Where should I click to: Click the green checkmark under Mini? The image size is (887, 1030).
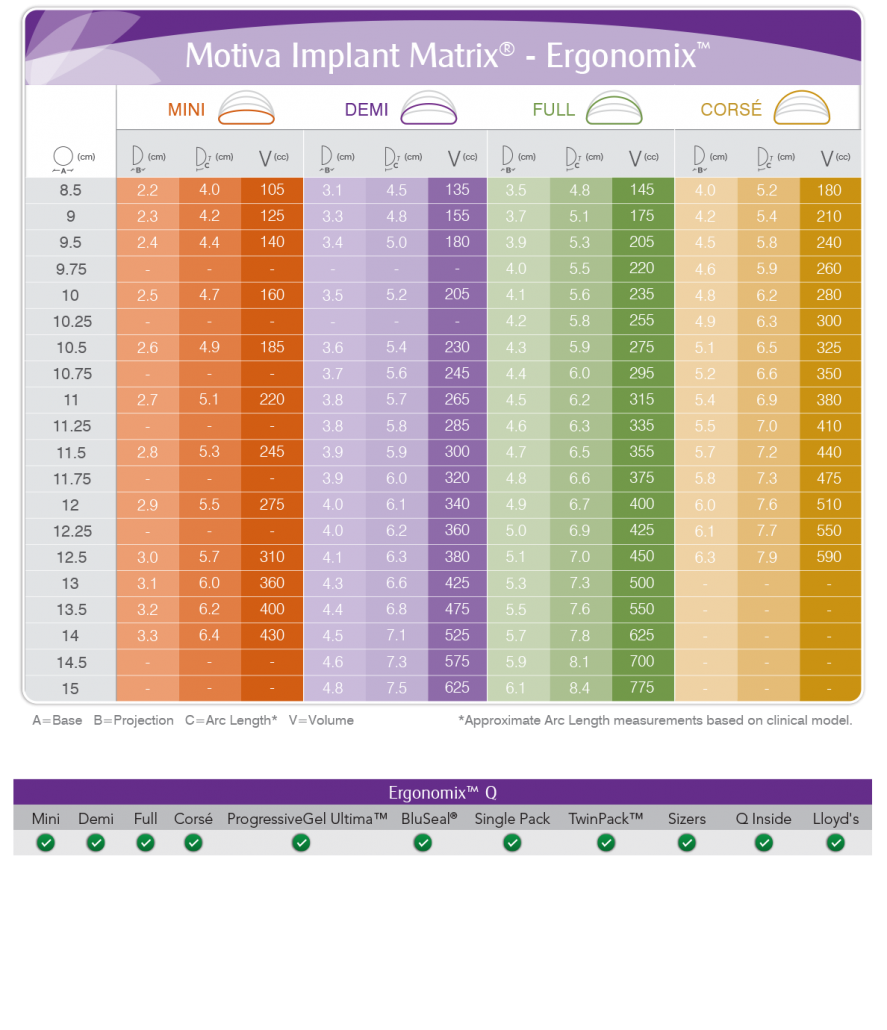[45, 843]
